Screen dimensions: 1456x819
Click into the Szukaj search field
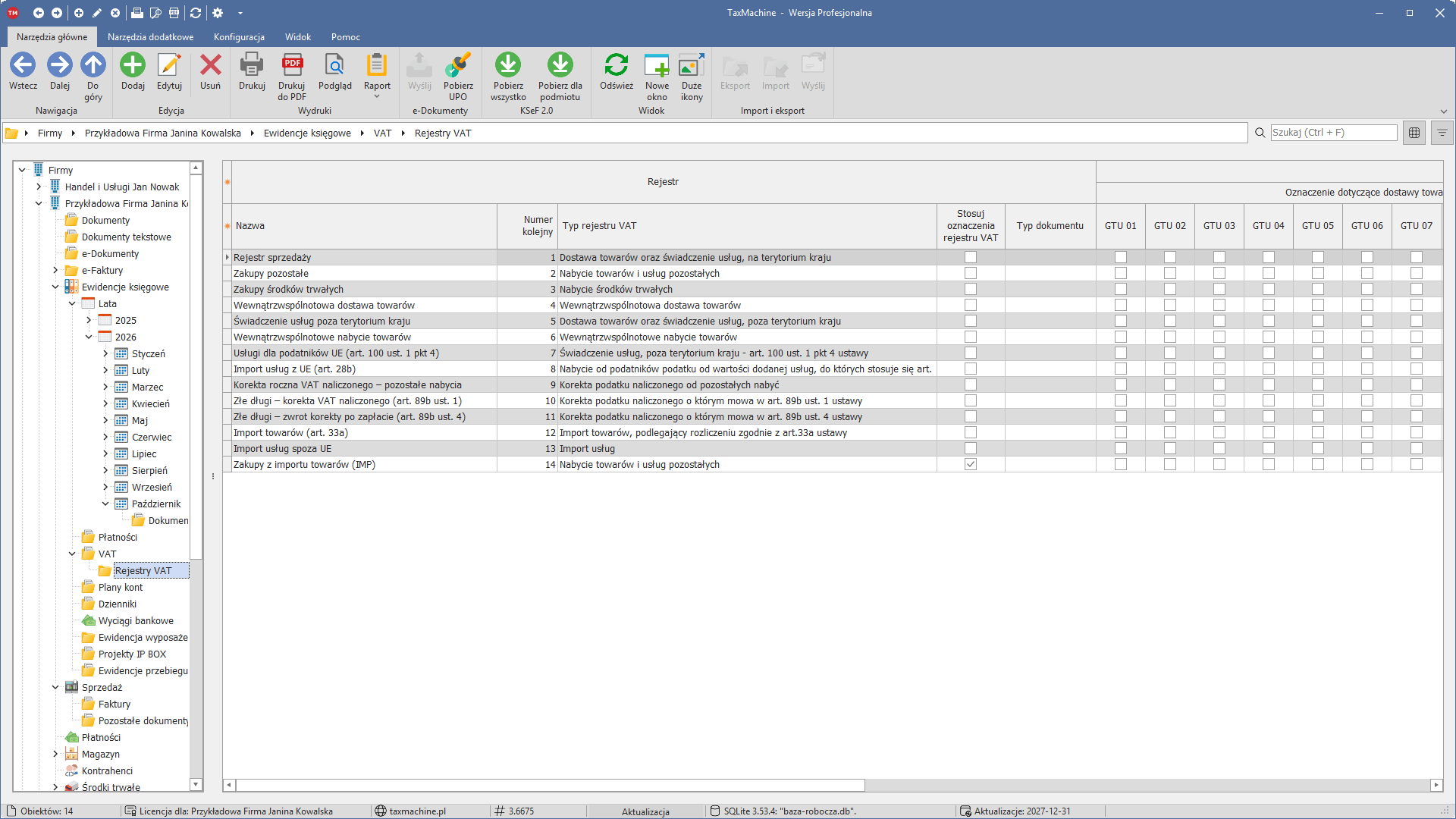(1333, 133)
